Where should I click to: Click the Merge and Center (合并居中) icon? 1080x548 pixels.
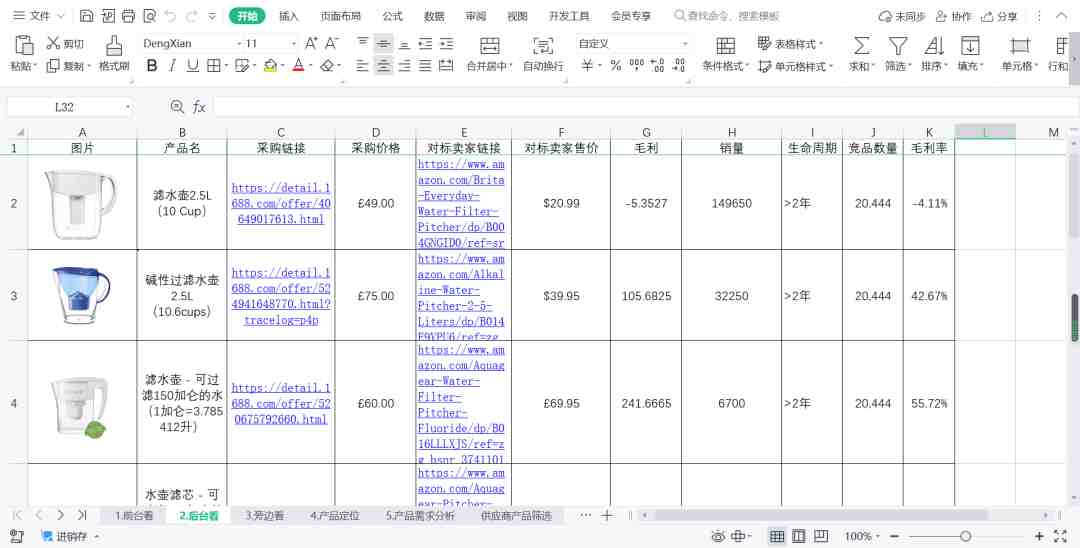tap(489, 45)
